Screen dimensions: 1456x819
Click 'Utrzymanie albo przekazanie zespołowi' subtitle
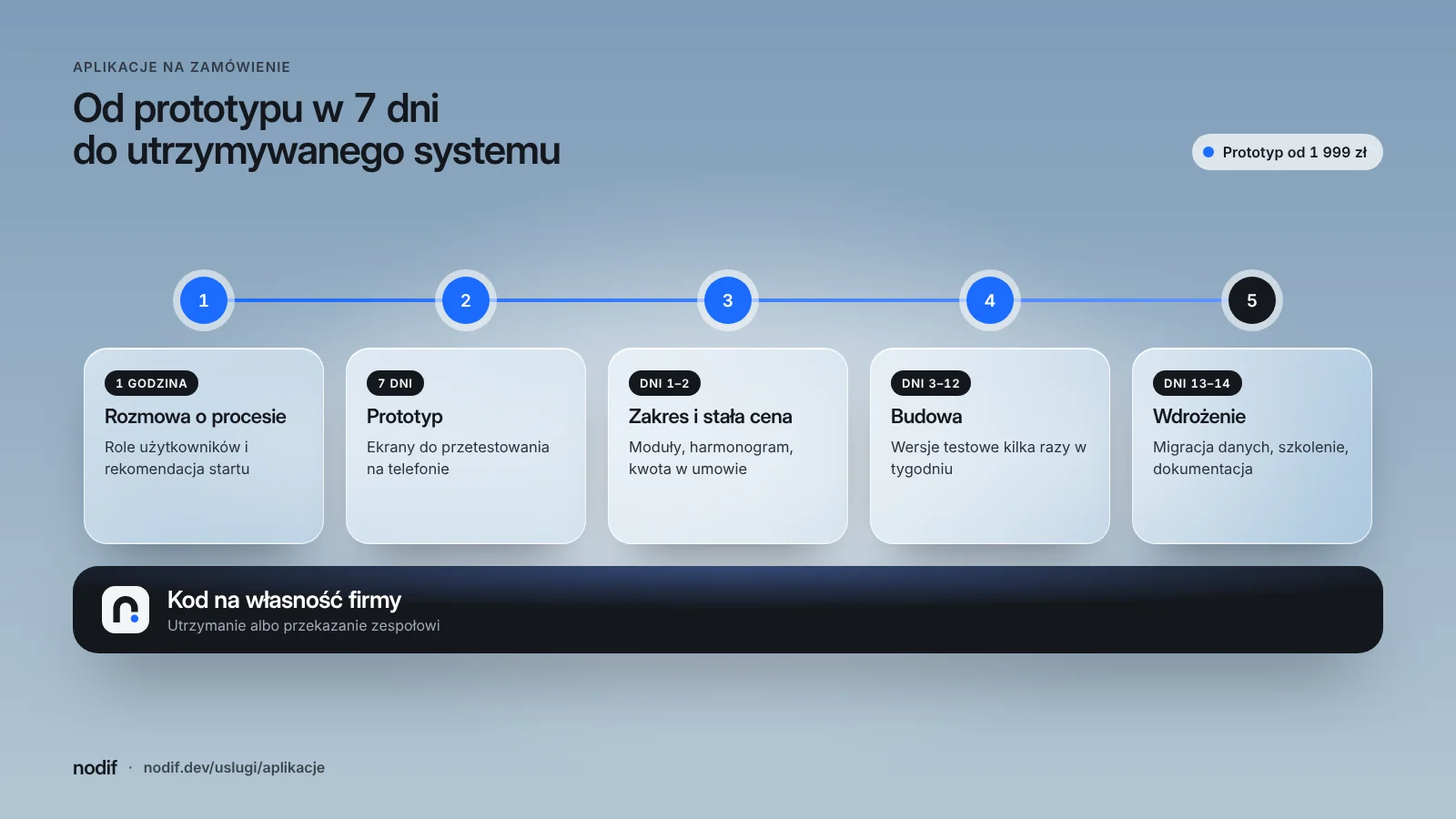click(304, 626)
